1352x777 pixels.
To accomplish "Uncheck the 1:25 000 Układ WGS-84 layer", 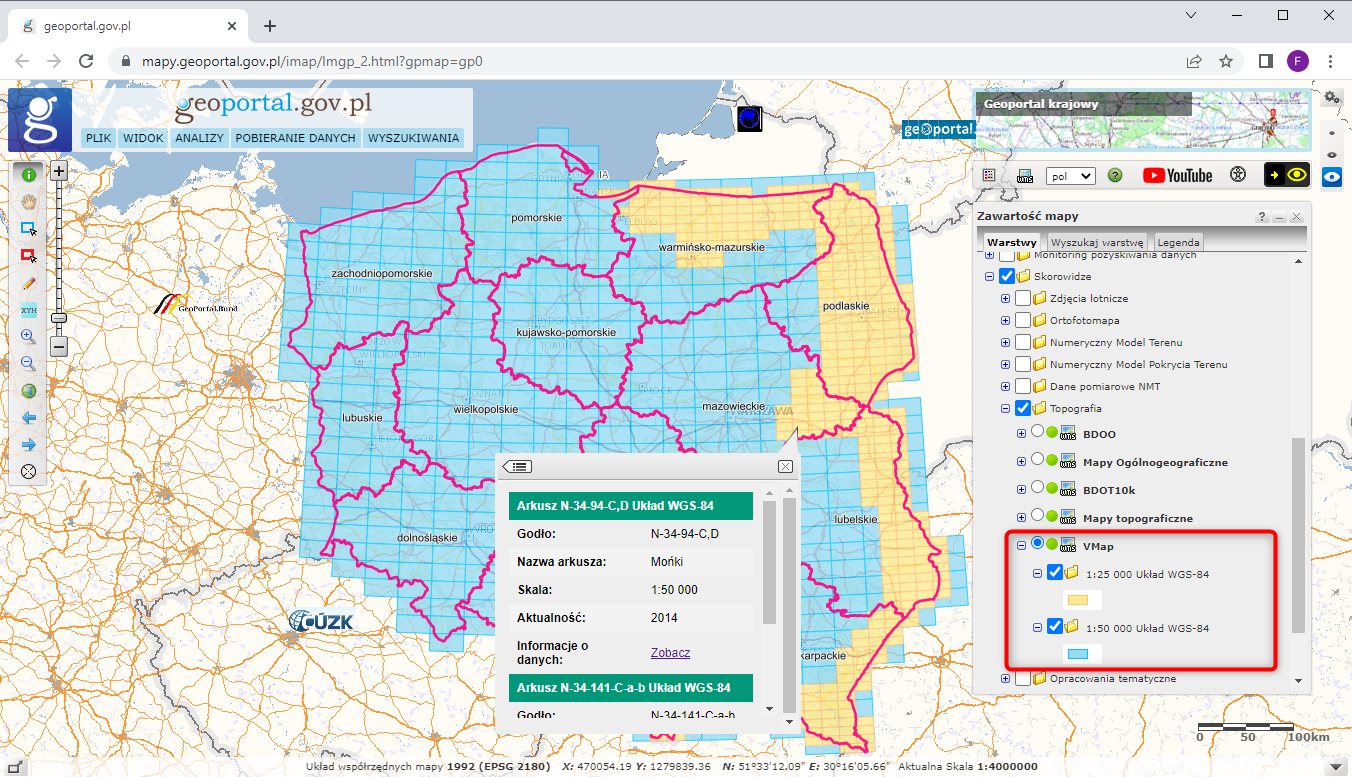I will tap(1055, 574).
